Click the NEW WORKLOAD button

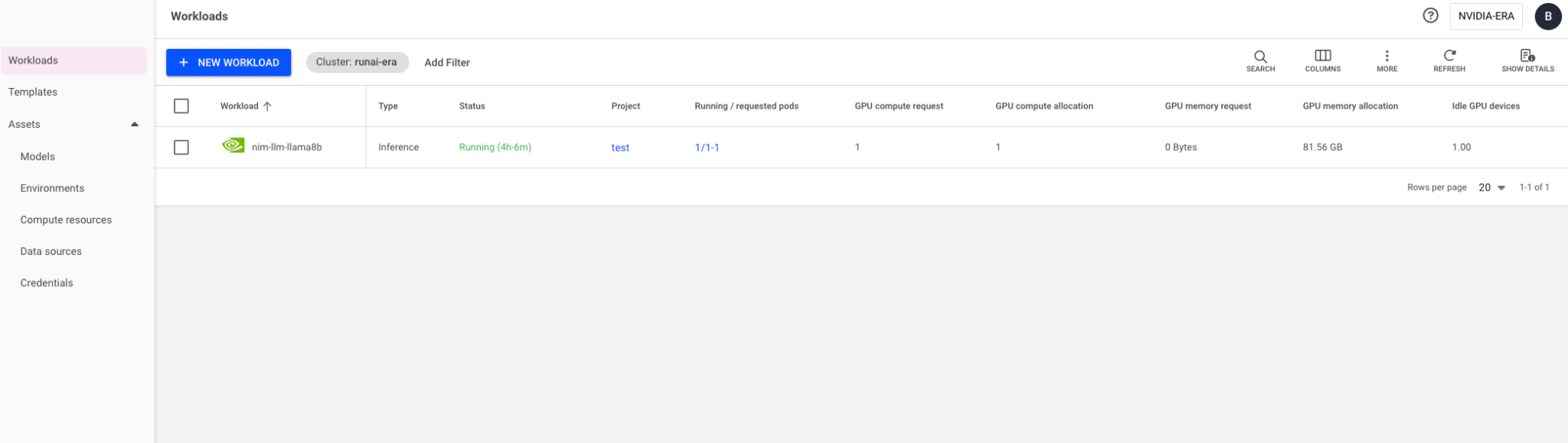[228, 63]
